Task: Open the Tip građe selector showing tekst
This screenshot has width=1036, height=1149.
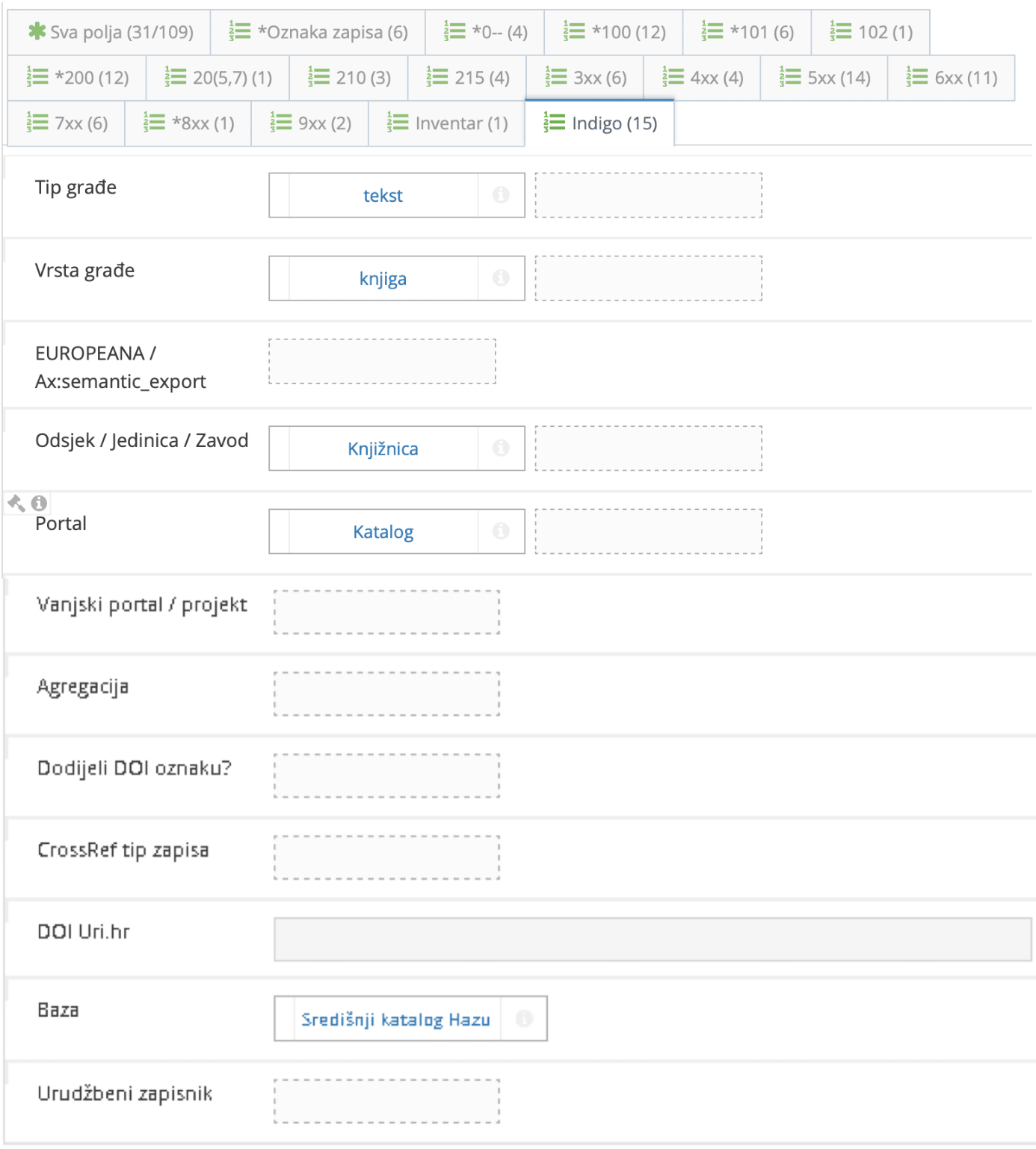Action: click(381, 195)
